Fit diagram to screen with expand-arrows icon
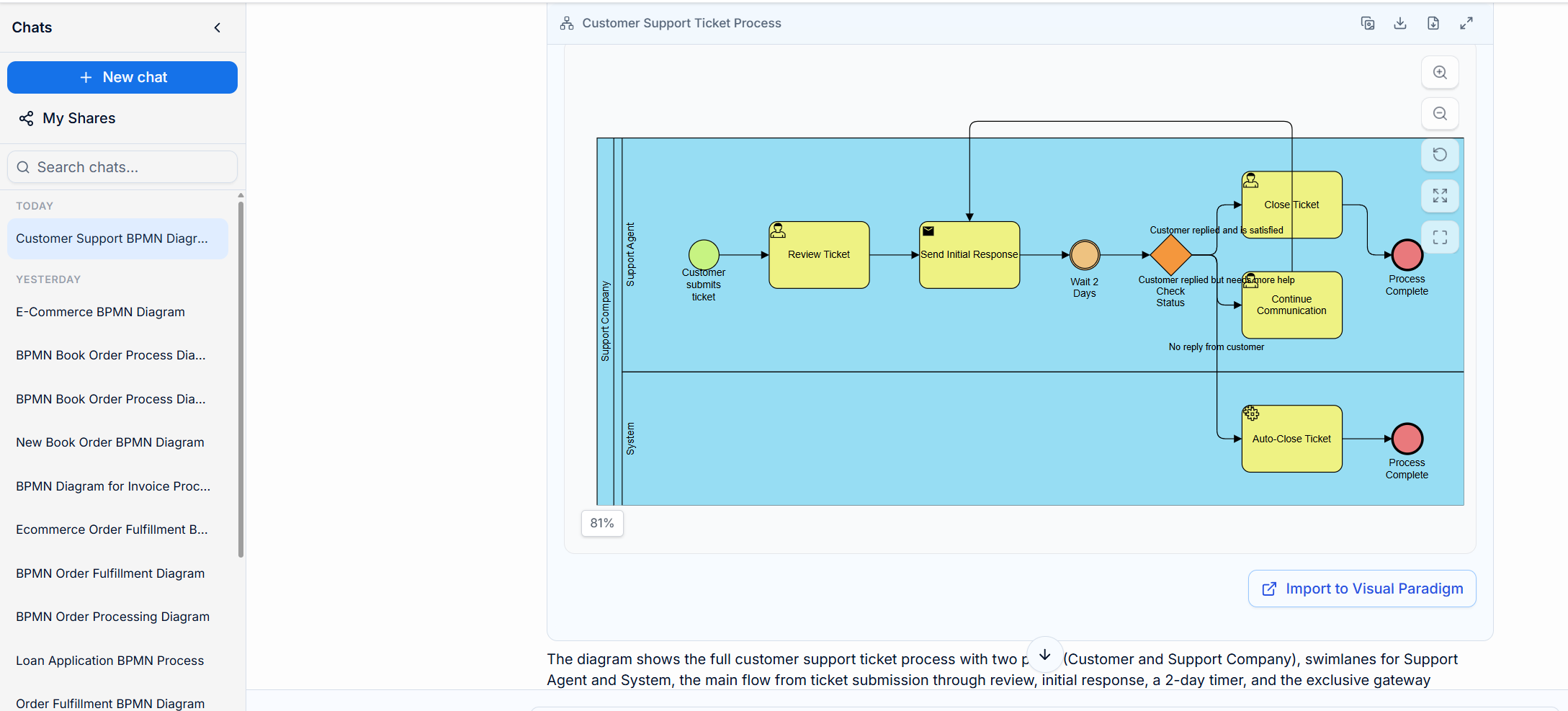Screen dimensions: 1568x711 click(1440, 195)
